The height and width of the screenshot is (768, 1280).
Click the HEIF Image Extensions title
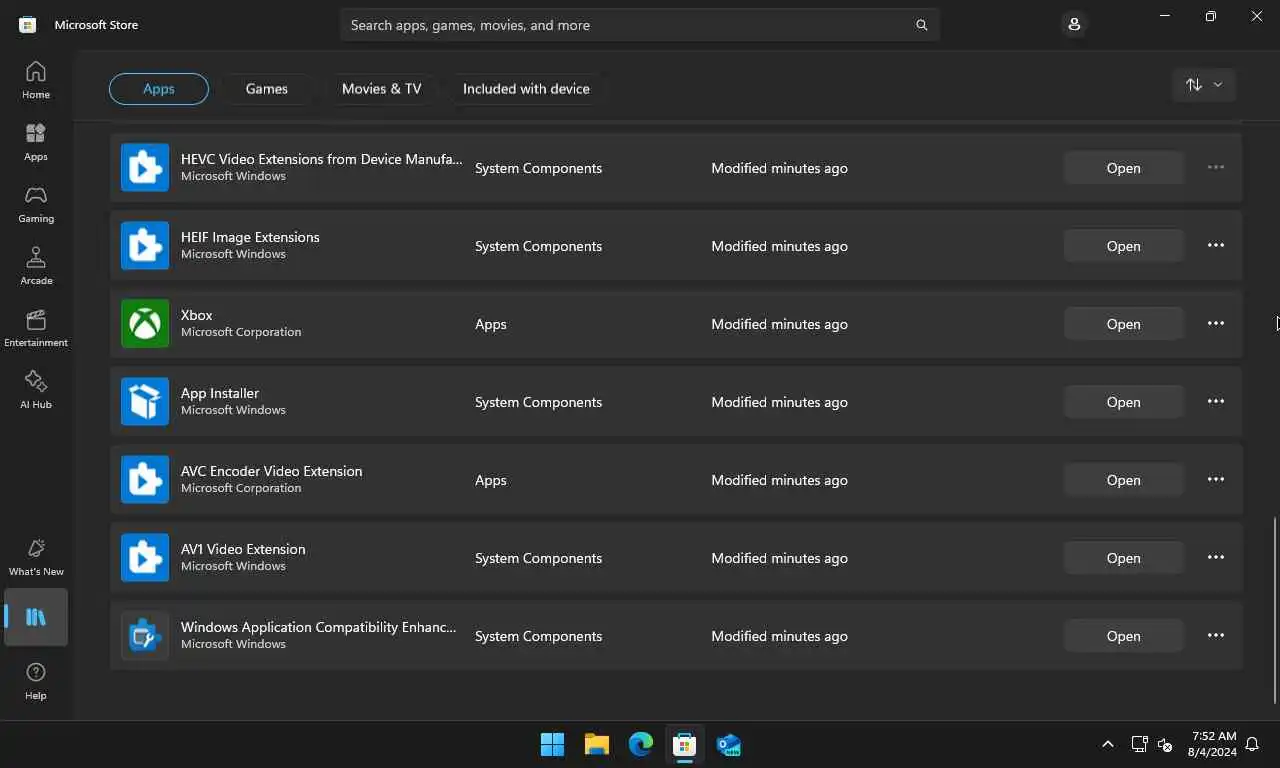250,237
